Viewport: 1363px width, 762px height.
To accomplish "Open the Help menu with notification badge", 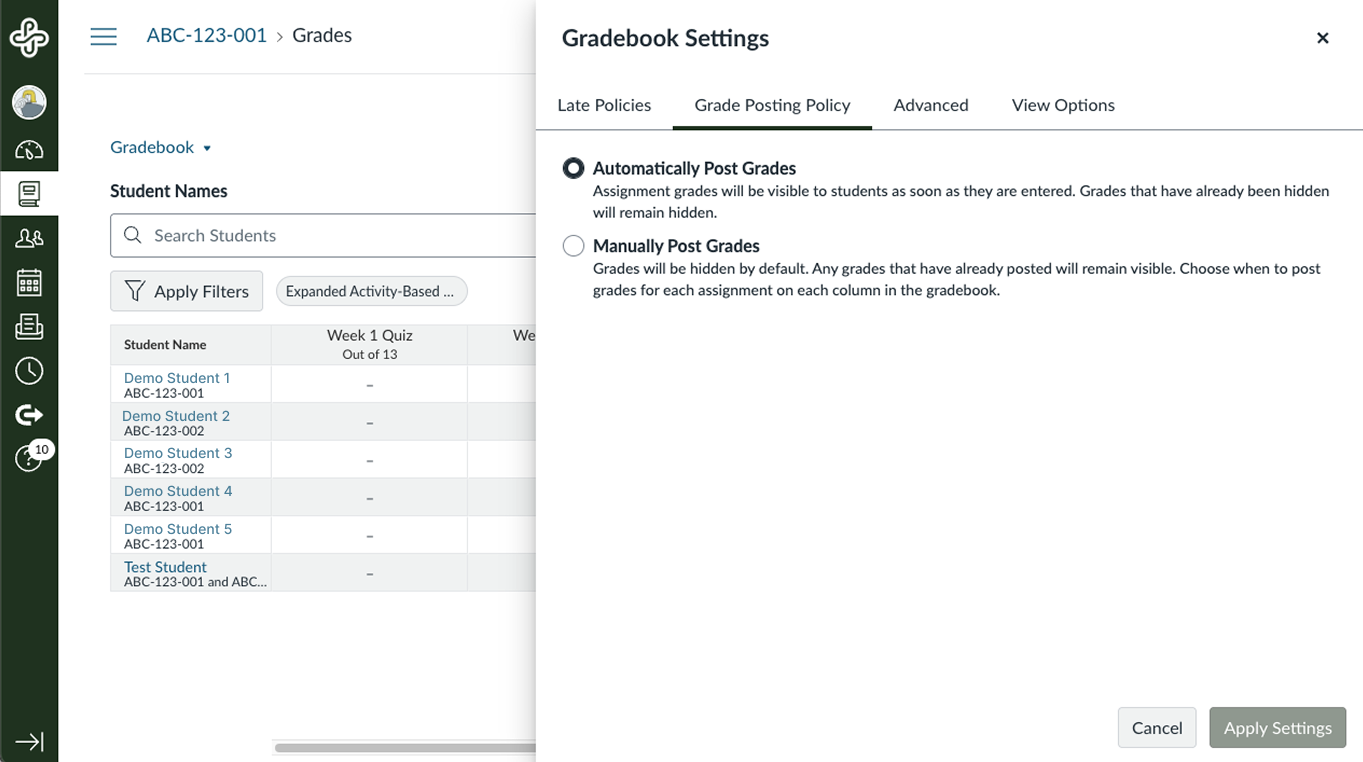I will click(x=29, y=458).
